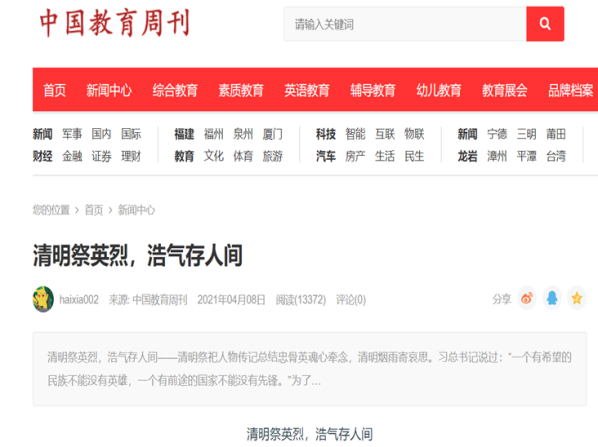Open the 首页 item in the red navigation bar
This screenshot has width=598, height=447.
pyautogui.click(x=55, y=90)
